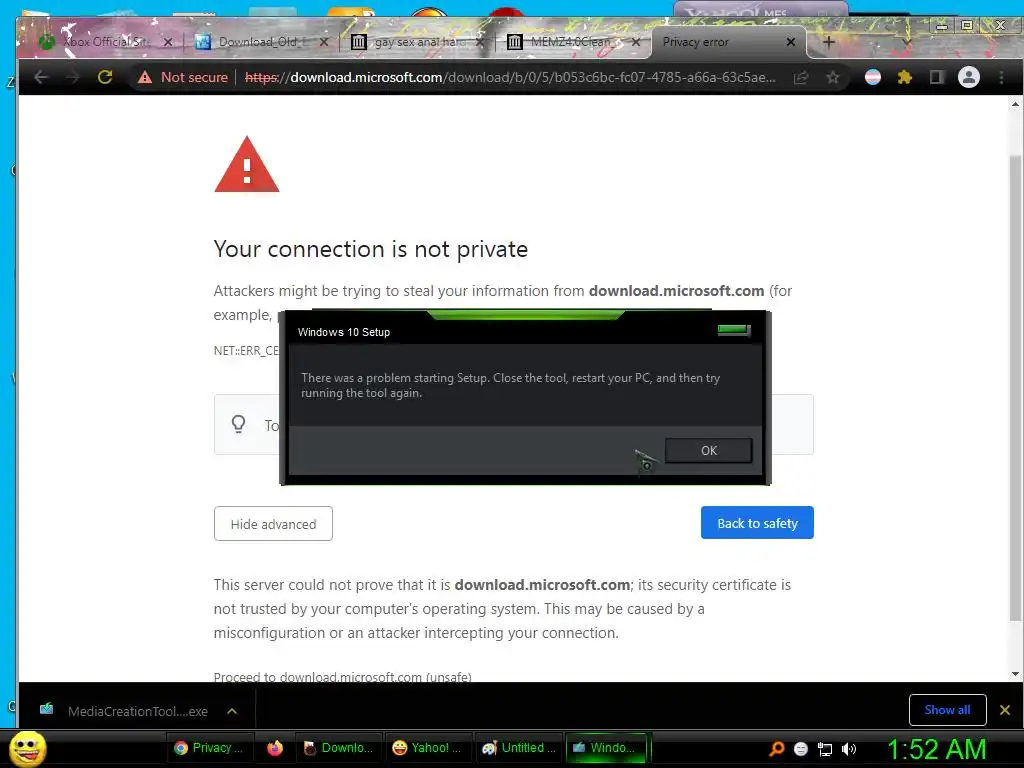The width and height of the screenshot is (1024, 768).
Task: Open the smiley face Start button
Action: (27, 748)
